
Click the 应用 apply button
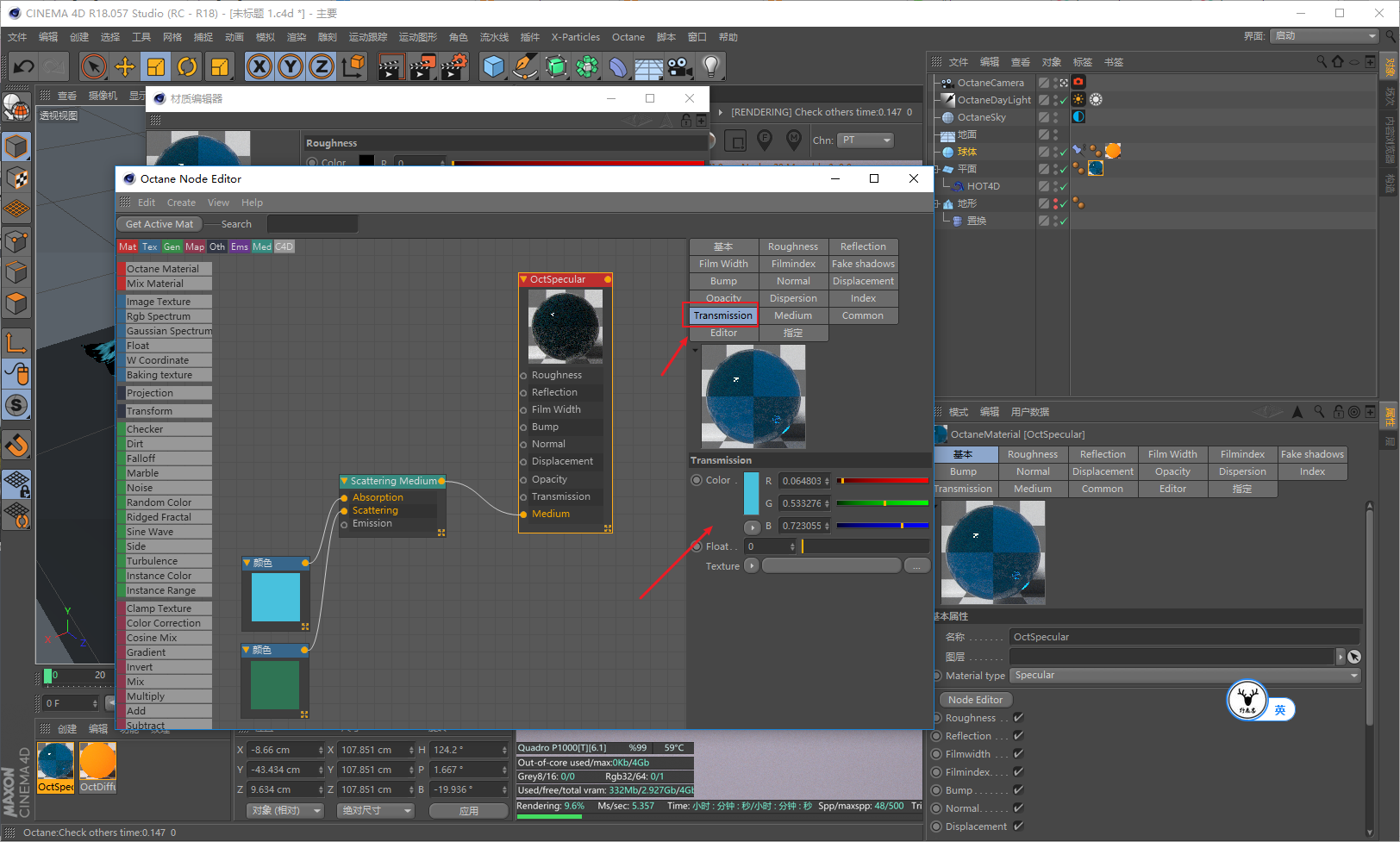[x=468, y=810]
